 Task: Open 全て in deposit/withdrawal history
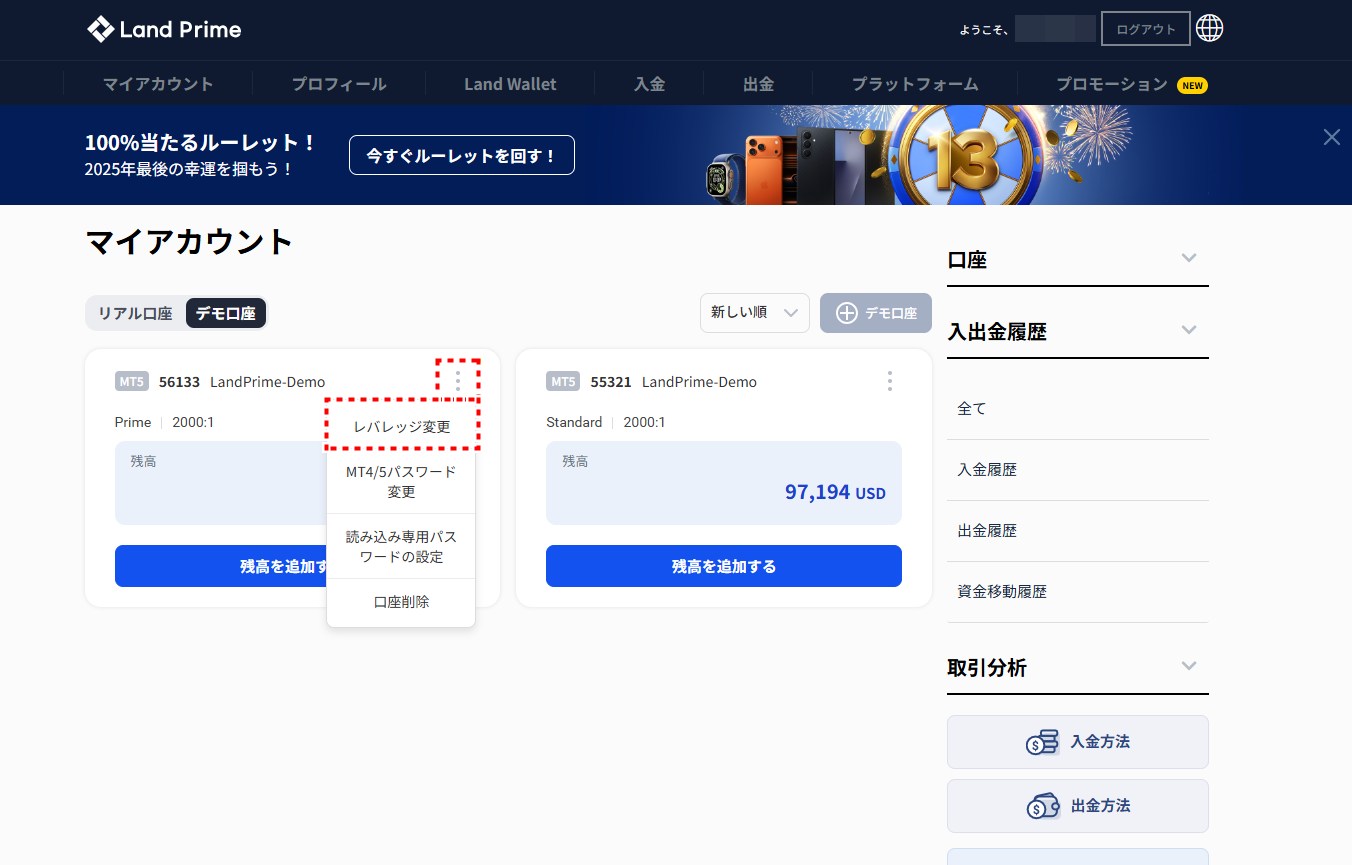point(1078,409)
